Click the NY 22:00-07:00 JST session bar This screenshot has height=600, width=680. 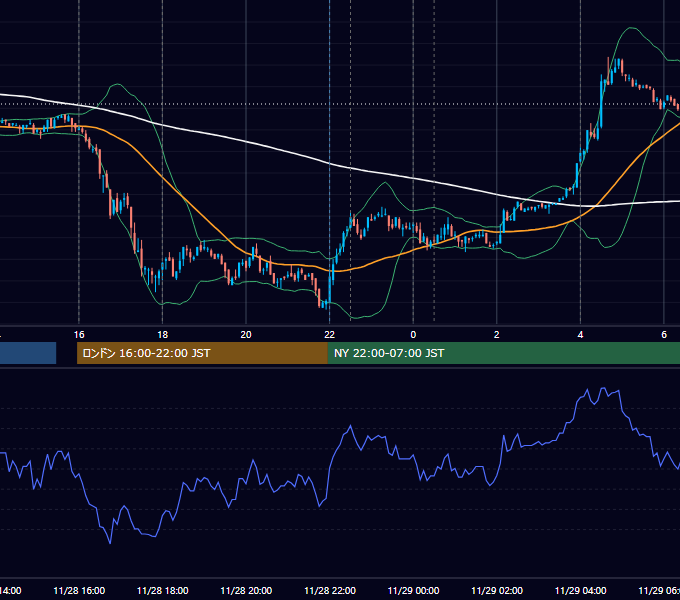pyautogui.click(x=503, y=353)
